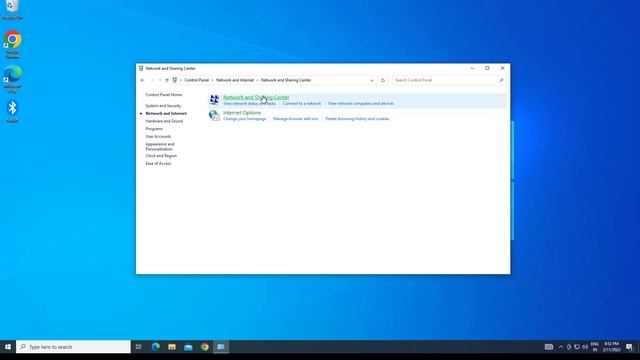Open Manage browser add-ons link
The width and height of the screenshot is (640, 360).
point(296,119)
